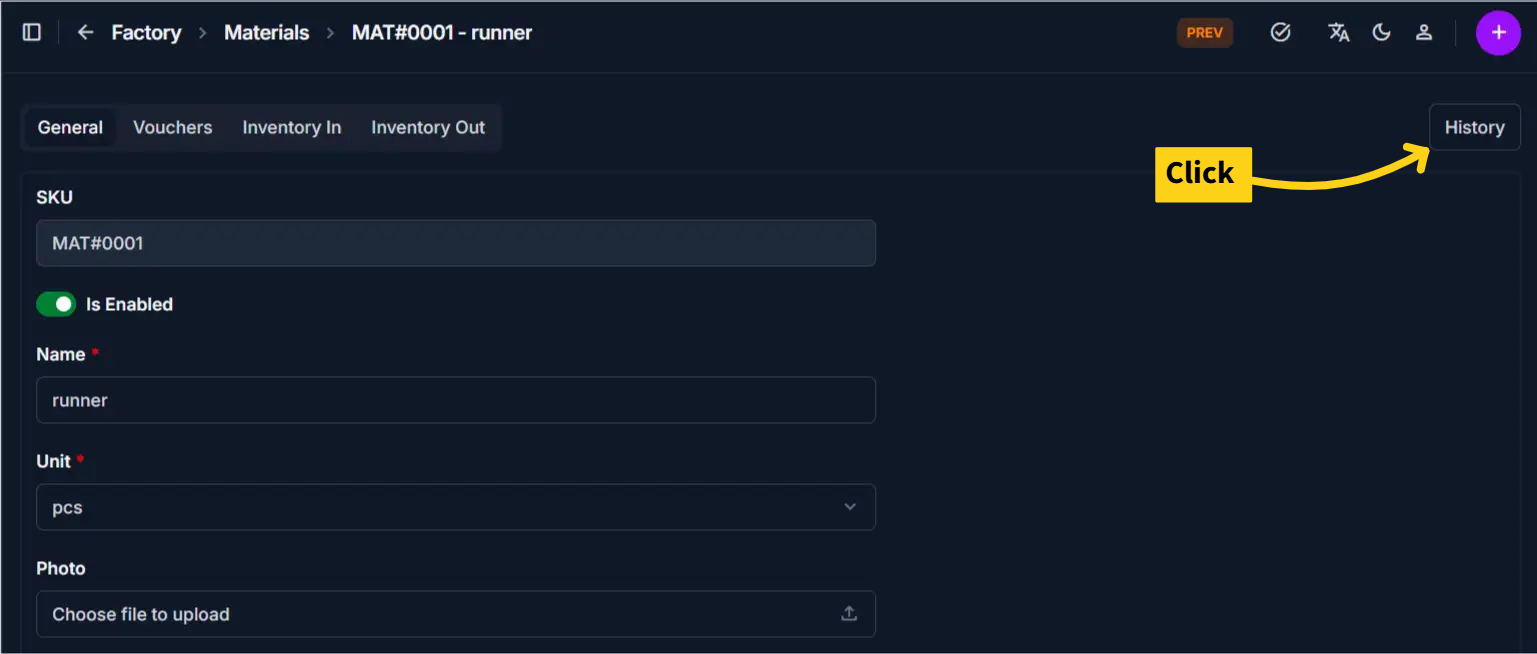
Task: Click the History button
Action: (x=1474, y=127)
